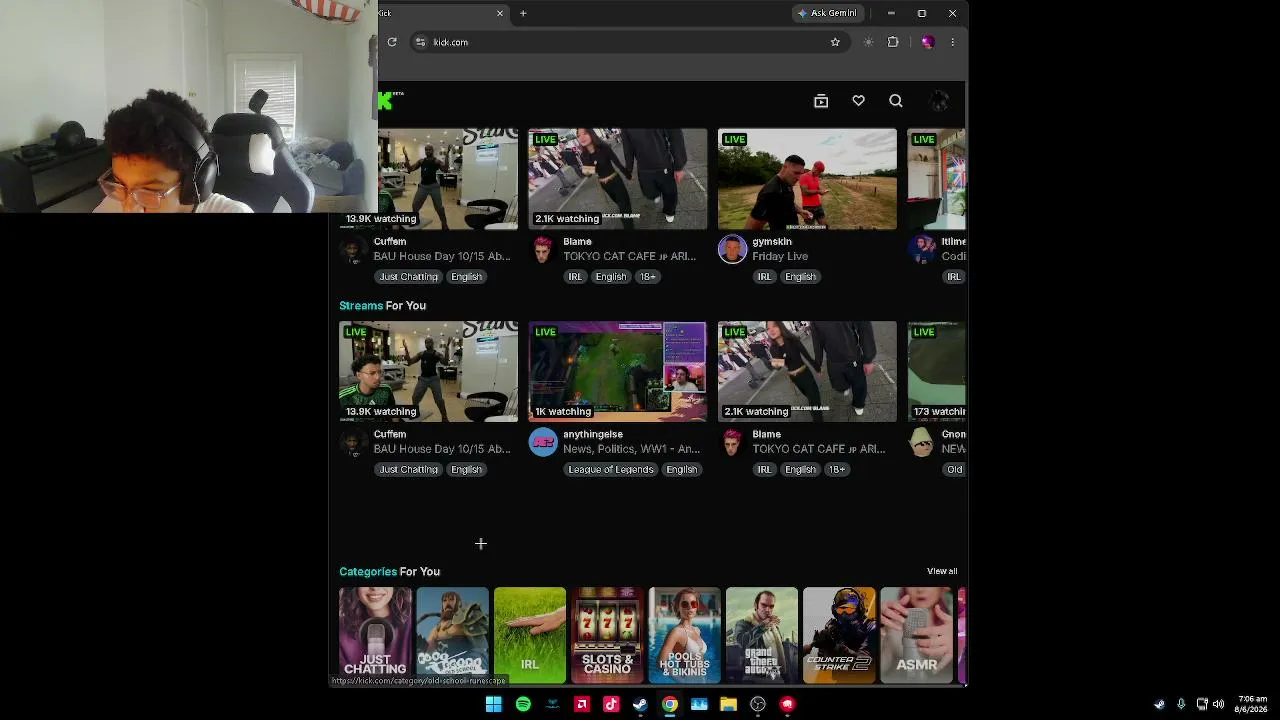Open OBS Studio from the taskbar
Image resolution: width=1280 pixels, height=720 pixels.
click(x=758, y=704)
